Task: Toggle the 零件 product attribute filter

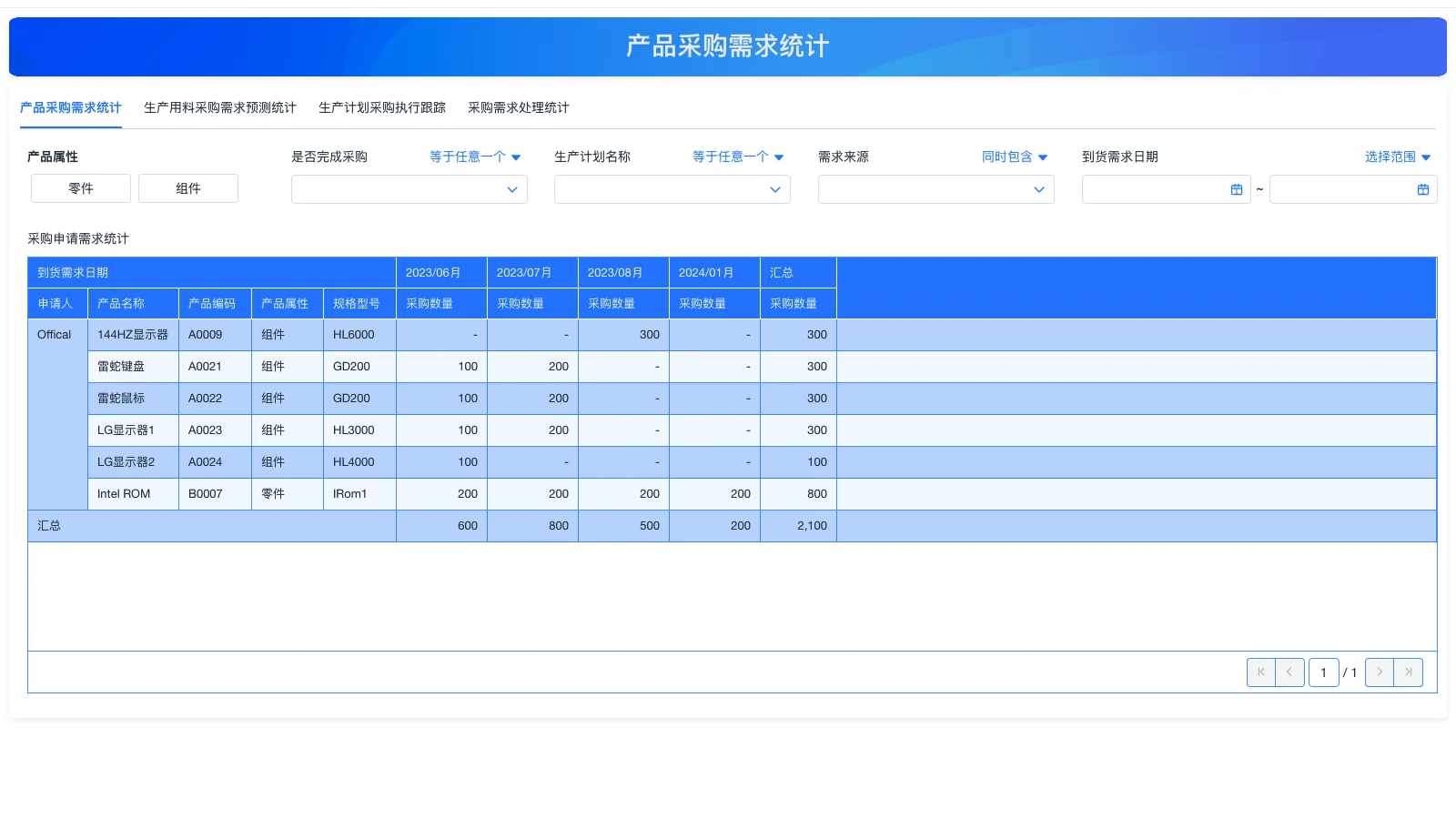Action: point(80,188)
